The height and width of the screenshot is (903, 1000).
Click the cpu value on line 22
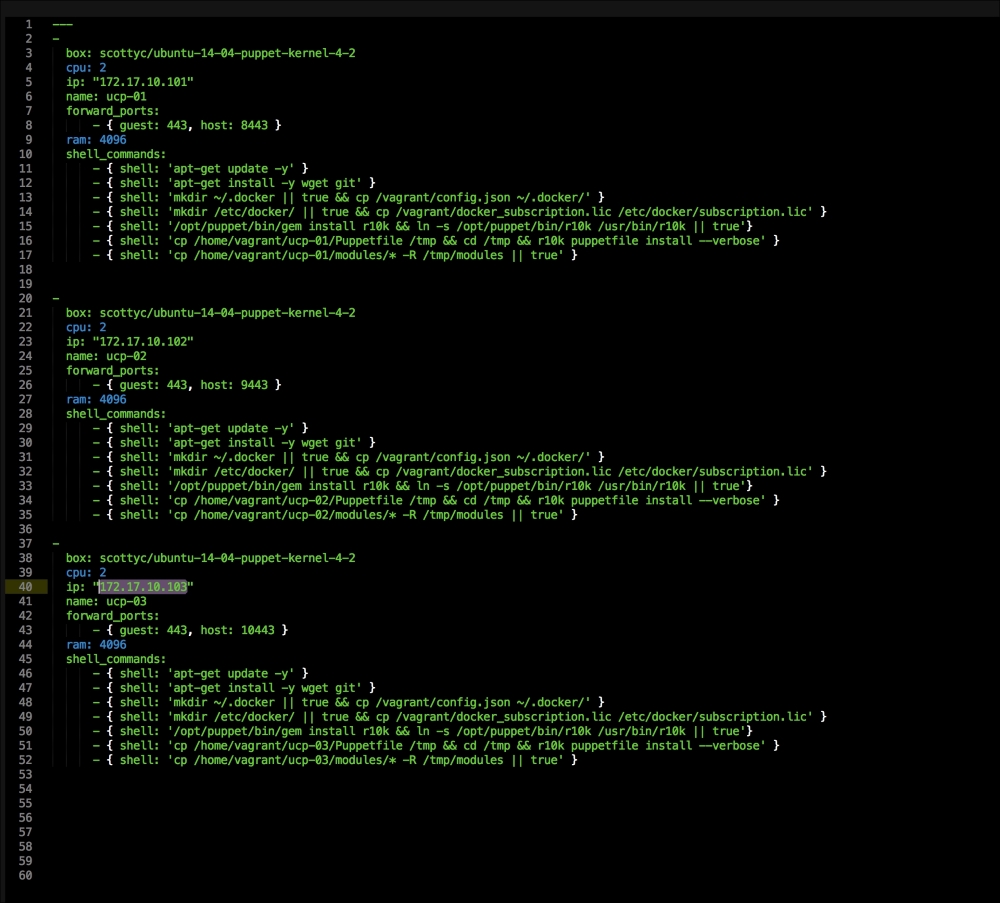pyautogui.click(x=102, y=327)
